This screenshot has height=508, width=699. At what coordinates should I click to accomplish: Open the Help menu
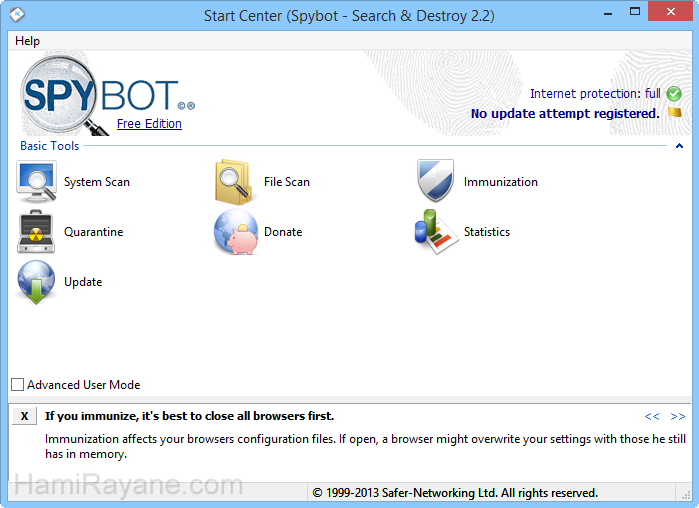(27, 41)
